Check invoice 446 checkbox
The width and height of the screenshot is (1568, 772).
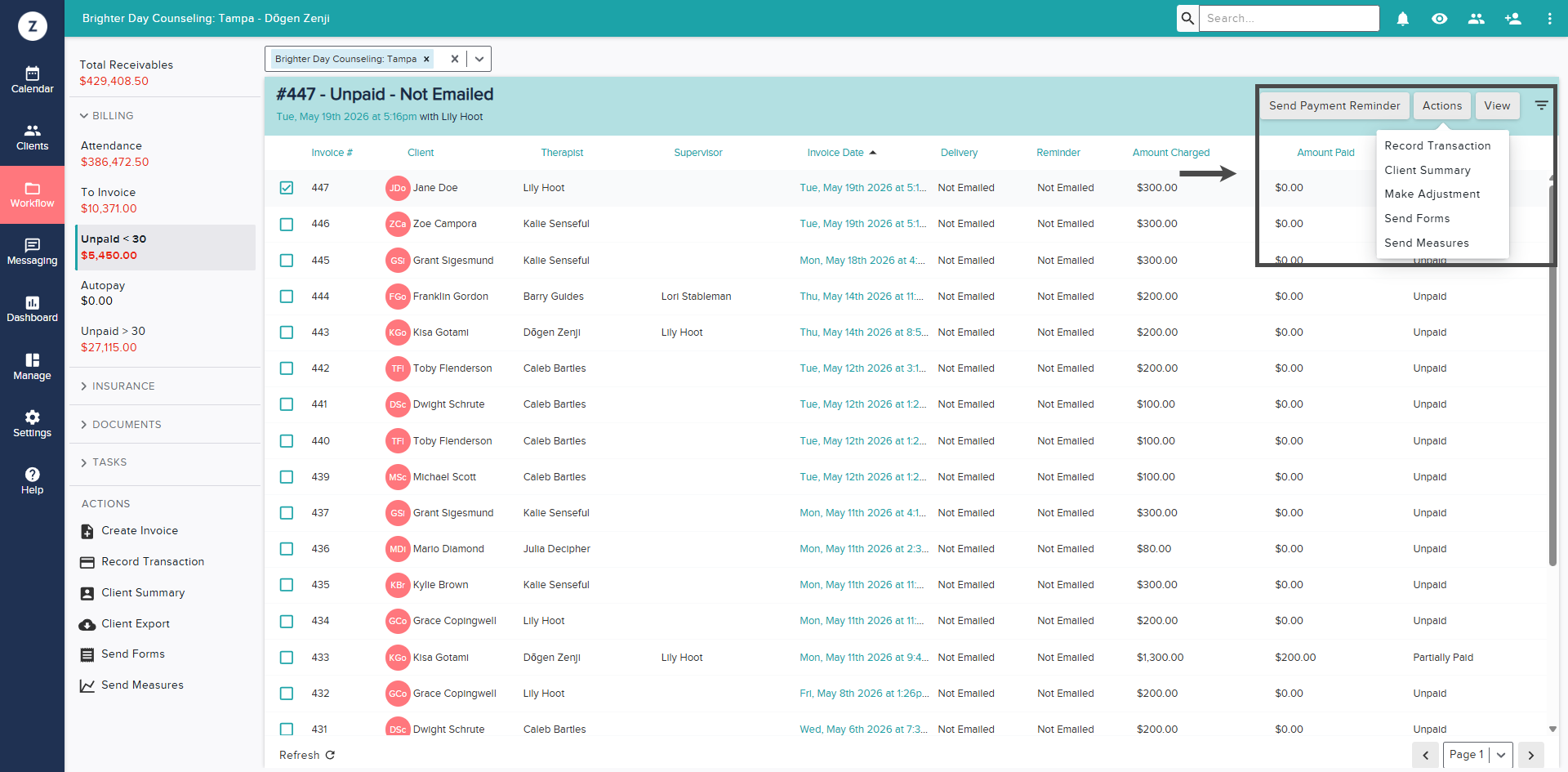click(x=287, y=224)
